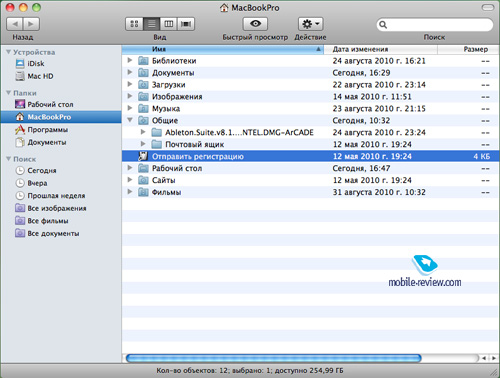Expand the Библиотеки folder
500x378 pixels.
tap(130, 60)
